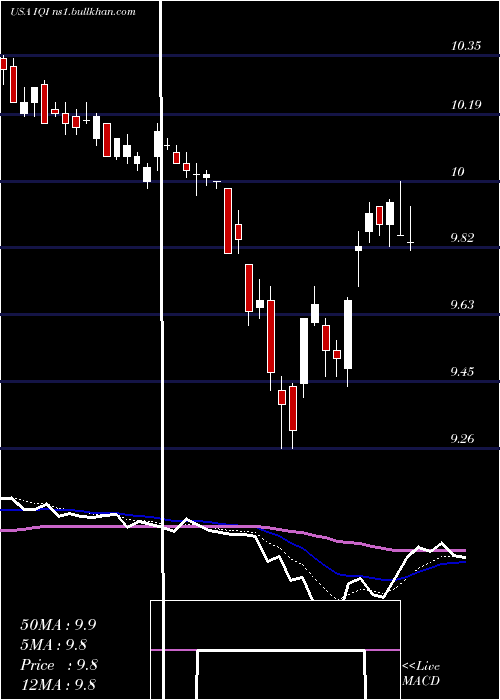Click the '50MA : 9.9' readout
Image resolution: width=500 pixels, height=700 pixels.
[58, 625]
